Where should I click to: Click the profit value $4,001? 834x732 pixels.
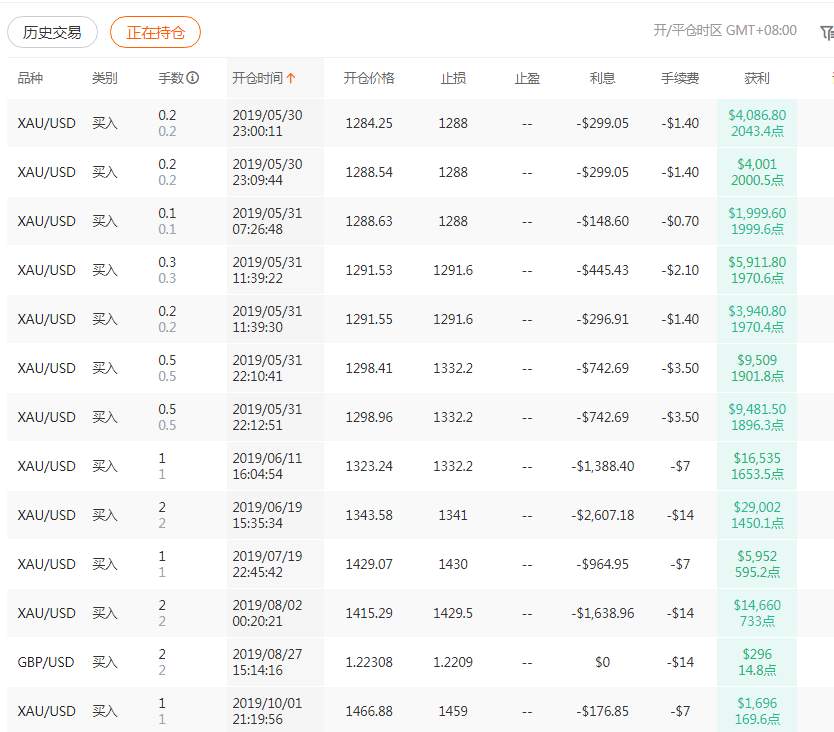coord(757,164)
